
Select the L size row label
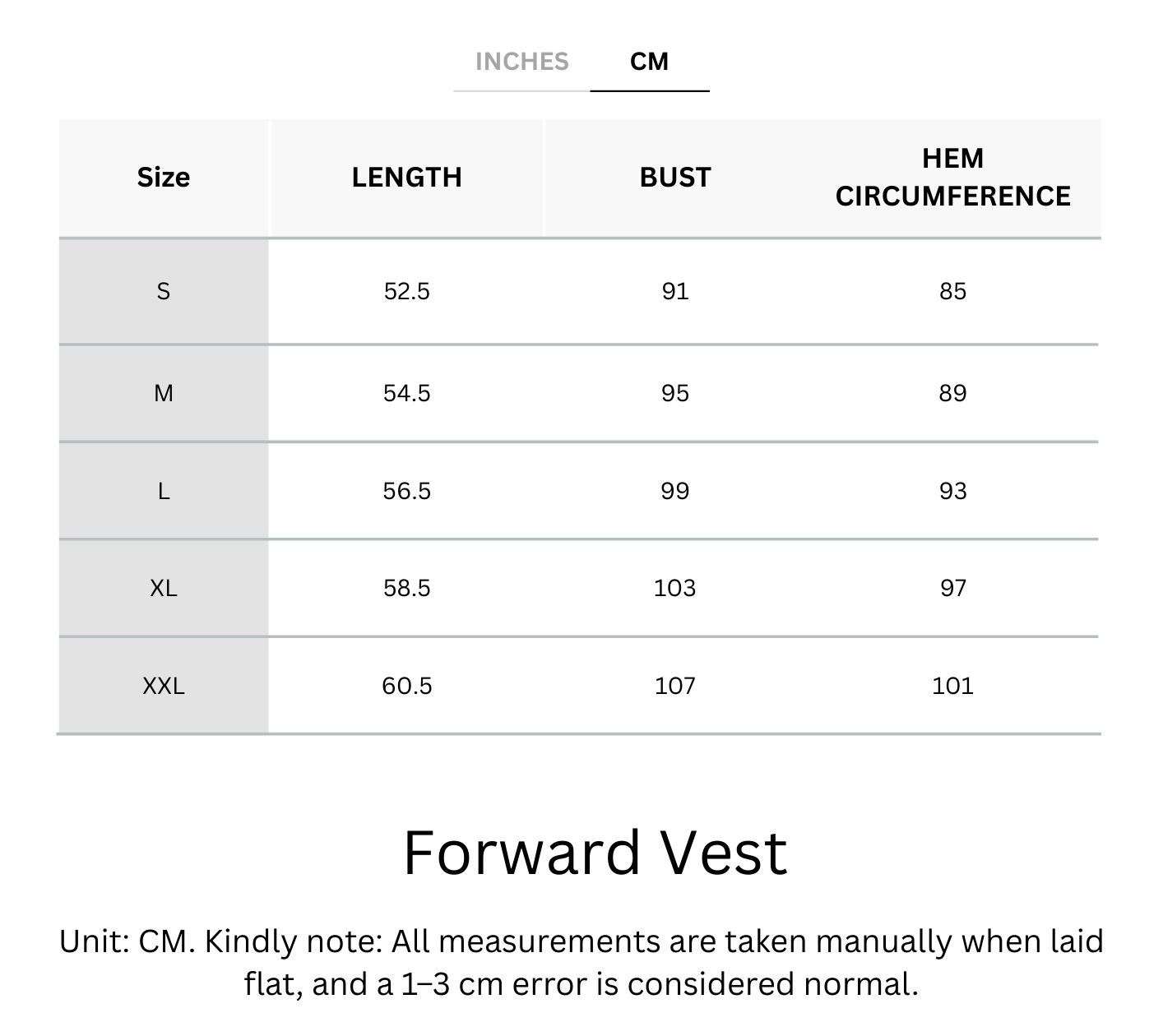[x=164, y=491]
